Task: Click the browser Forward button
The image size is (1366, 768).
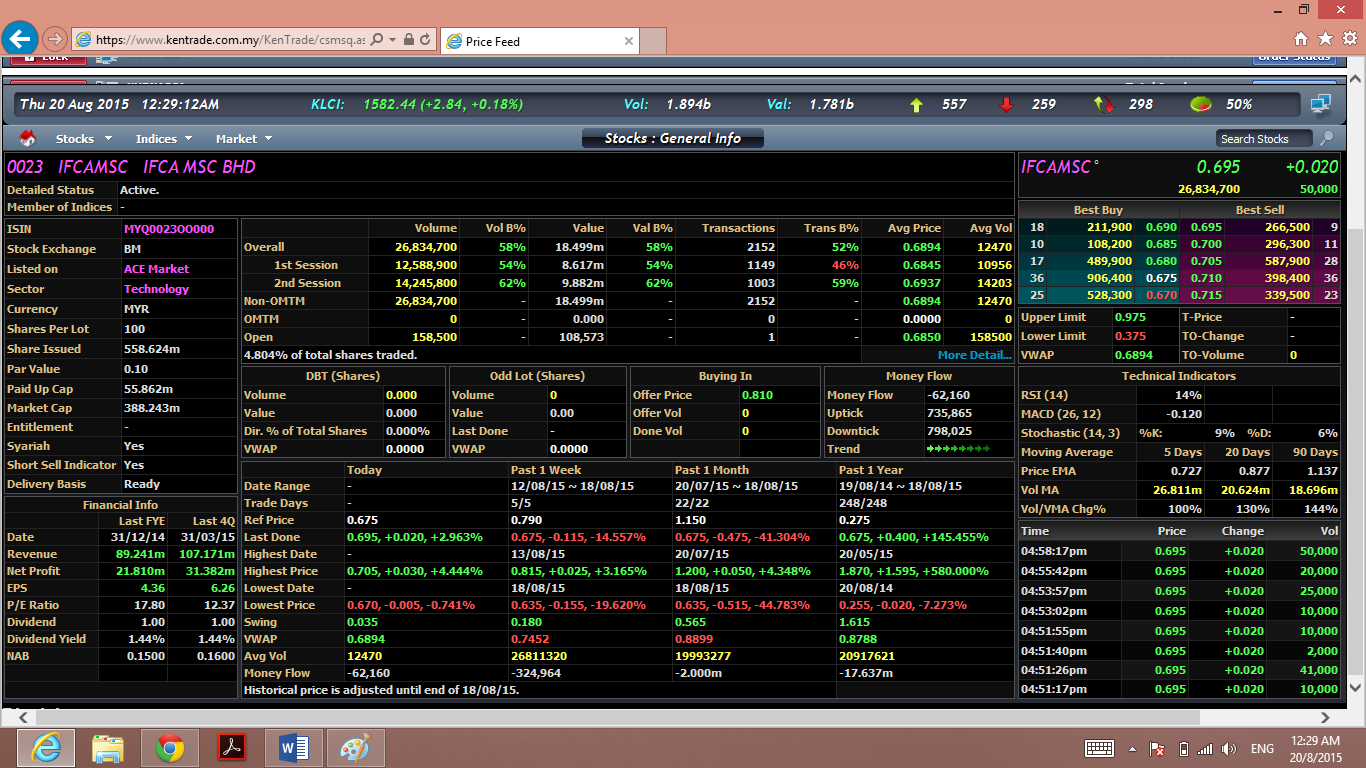Action: click(x=54, y=39)
